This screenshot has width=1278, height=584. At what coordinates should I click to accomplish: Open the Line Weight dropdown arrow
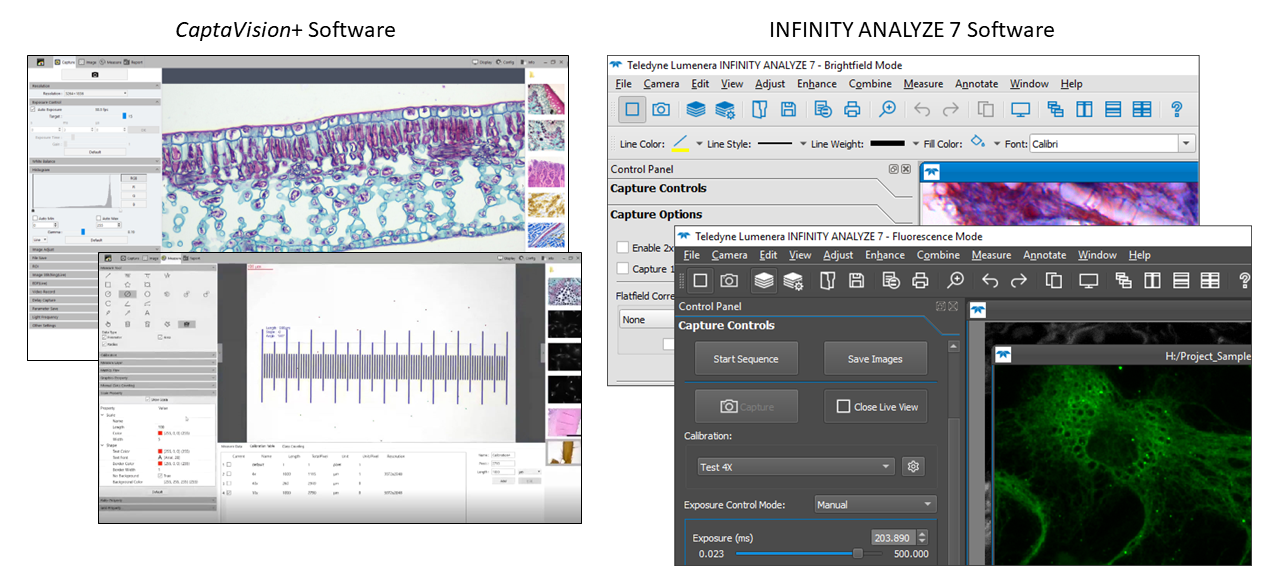[x=915, y=144]
